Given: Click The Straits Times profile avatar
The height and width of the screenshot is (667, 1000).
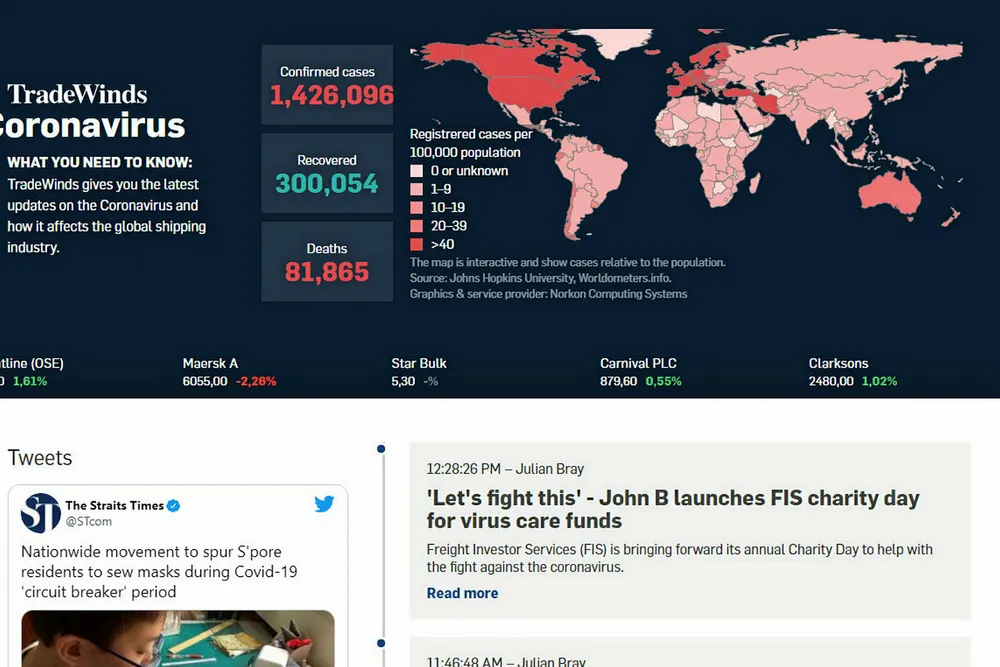Looking at the screenshot, I should click(x=41, y=513).
